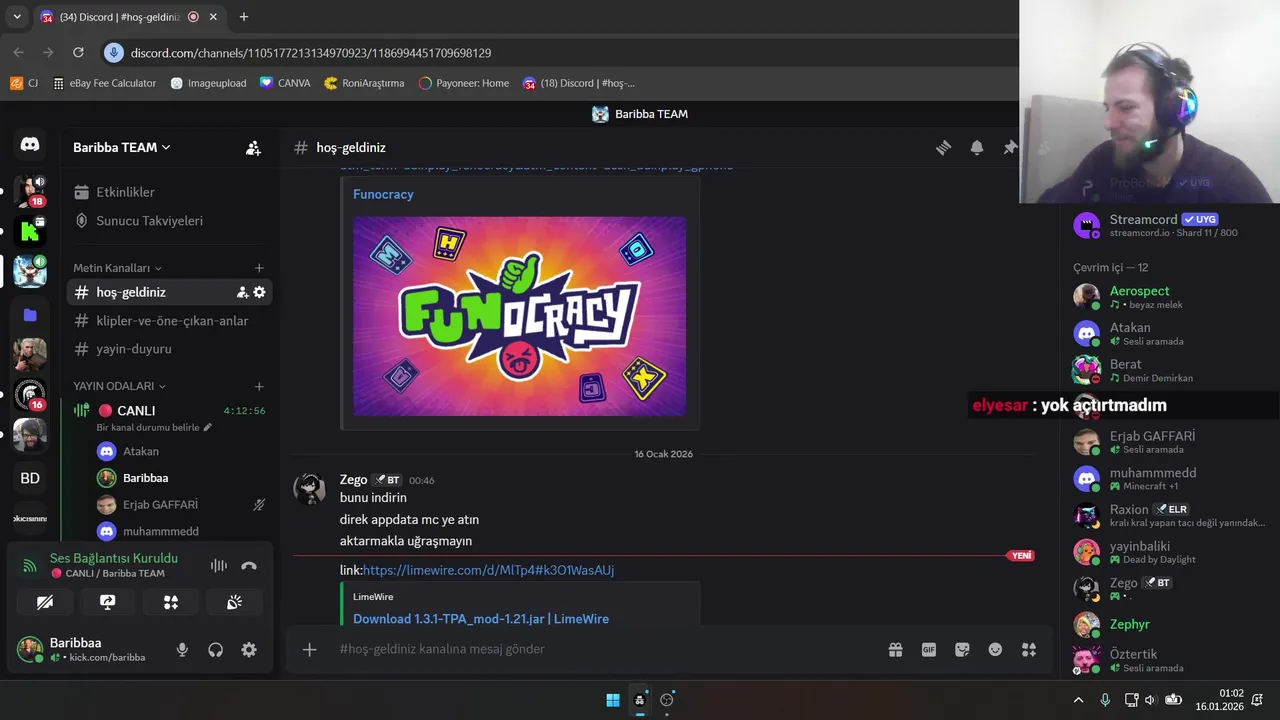Open browser tab search dropdown arrow
Viewport: 1280px width, 720px height.
(x=17, y=16)
